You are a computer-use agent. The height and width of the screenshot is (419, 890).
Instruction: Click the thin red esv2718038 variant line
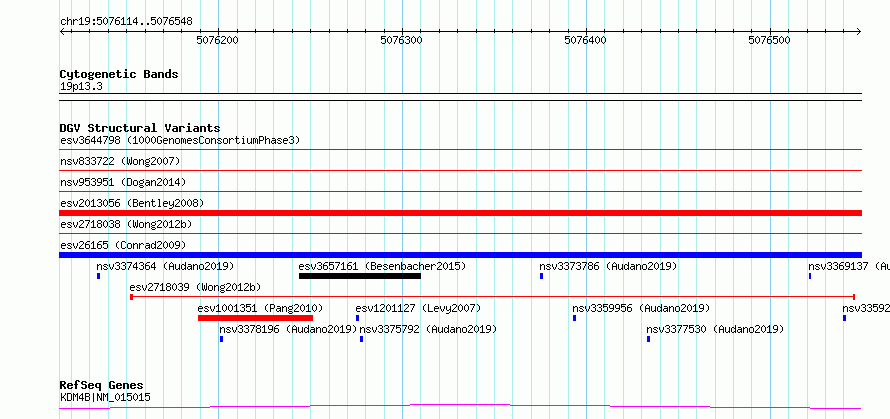pyautogui.click(x=460, y=233)
